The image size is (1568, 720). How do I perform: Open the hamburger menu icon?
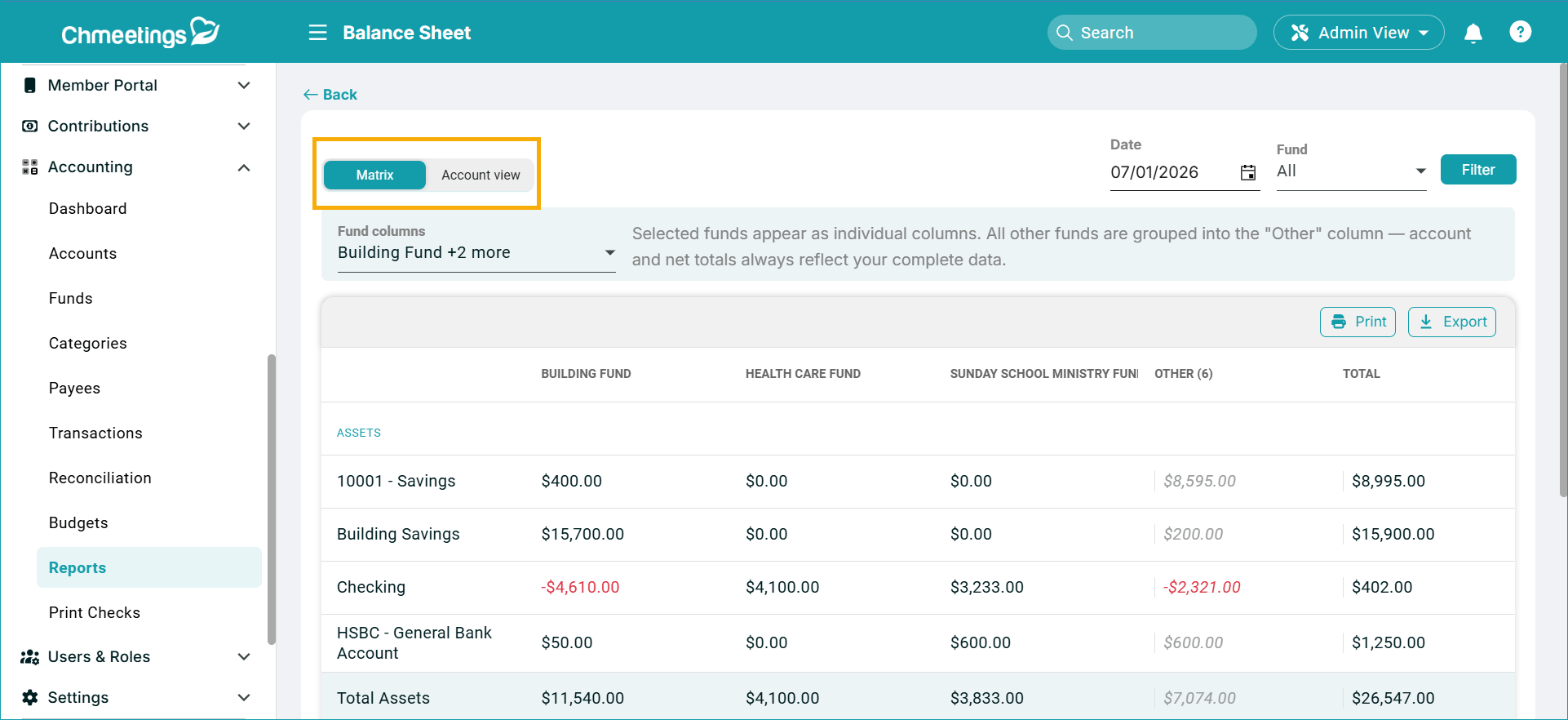point(317,33)
